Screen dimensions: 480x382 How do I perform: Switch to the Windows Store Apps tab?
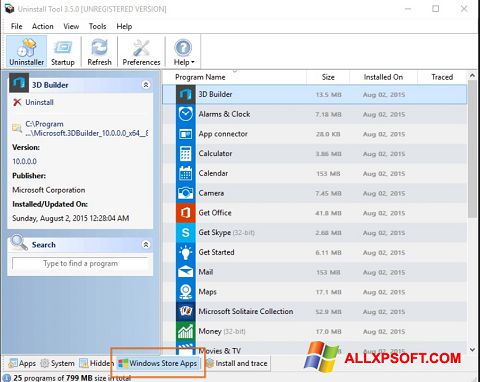click(x=158, y=363)
